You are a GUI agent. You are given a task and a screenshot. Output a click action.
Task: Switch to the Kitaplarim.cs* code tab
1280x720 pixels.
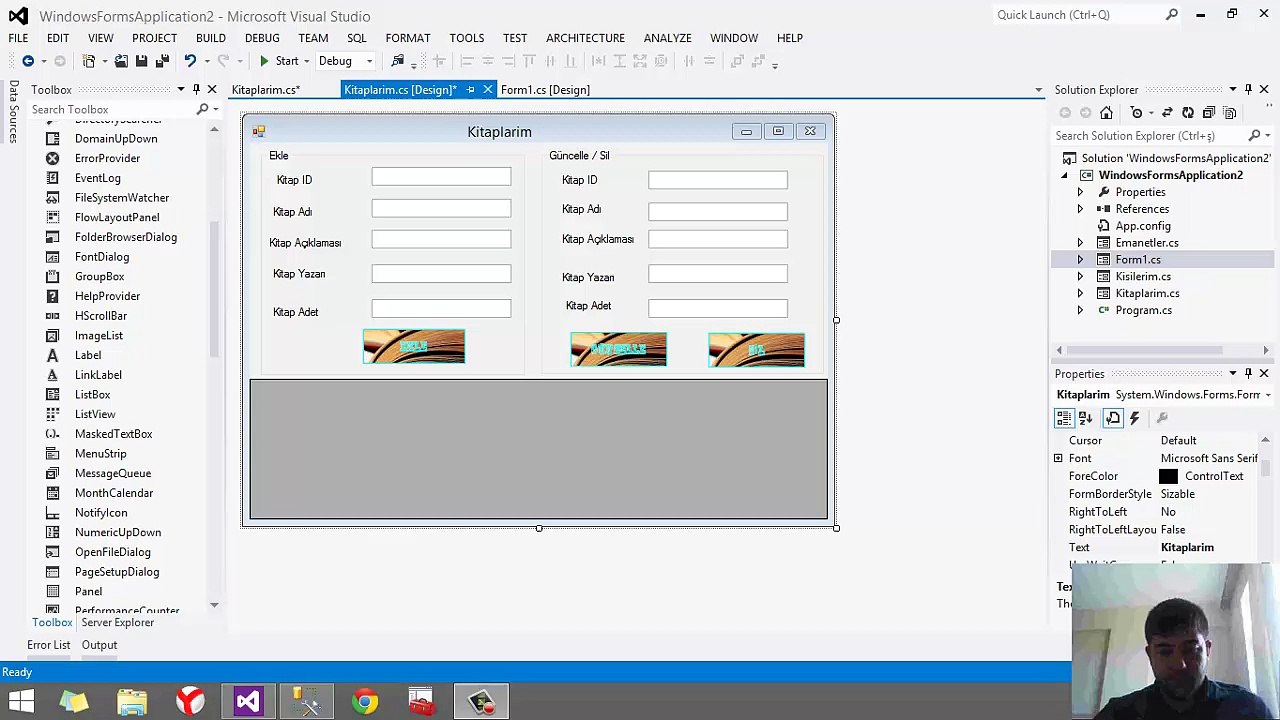click(266, 90)
